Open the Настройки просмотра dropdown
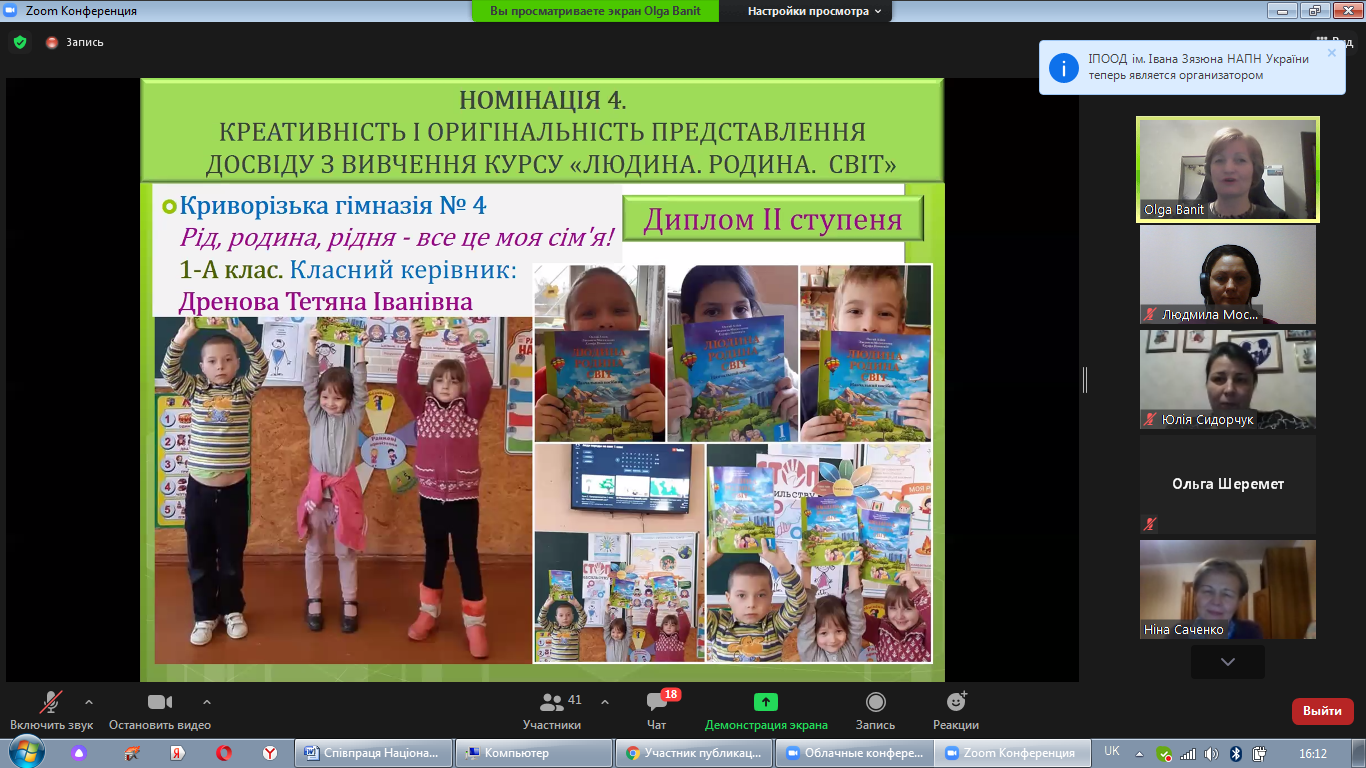 815,11
